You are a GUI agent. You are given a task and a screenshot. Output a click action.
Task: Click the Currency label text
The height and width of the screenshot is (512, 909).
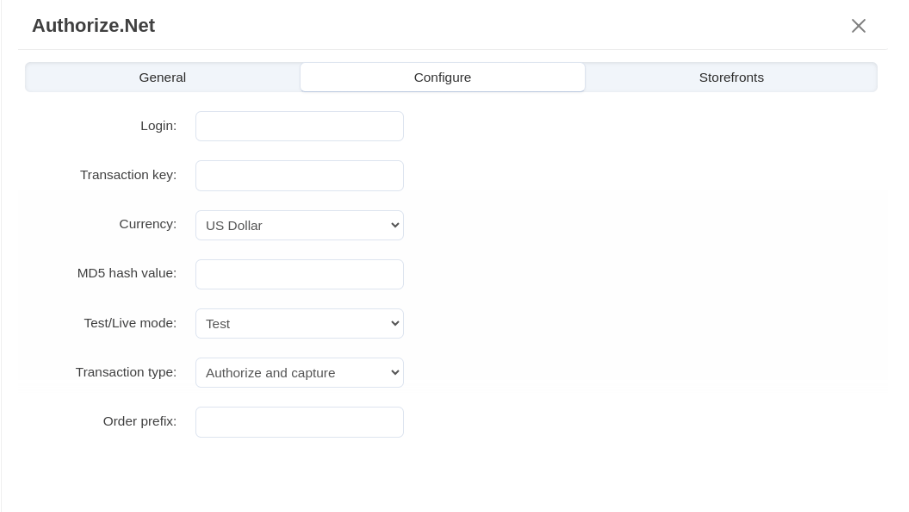[x=147, y=224]
